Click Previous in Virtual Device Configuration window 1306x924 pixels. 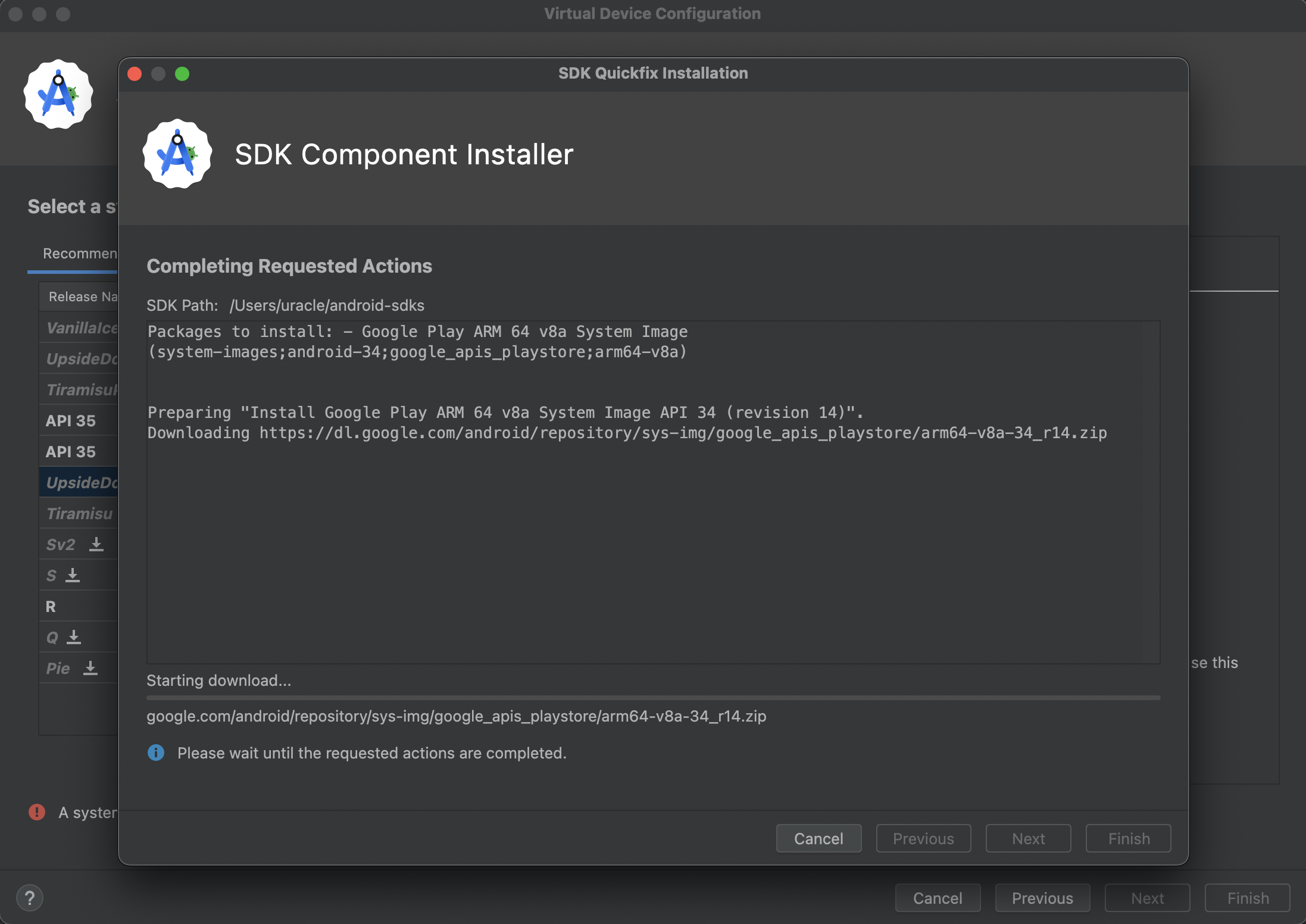pyautogui.click(x=1042, y=898)
